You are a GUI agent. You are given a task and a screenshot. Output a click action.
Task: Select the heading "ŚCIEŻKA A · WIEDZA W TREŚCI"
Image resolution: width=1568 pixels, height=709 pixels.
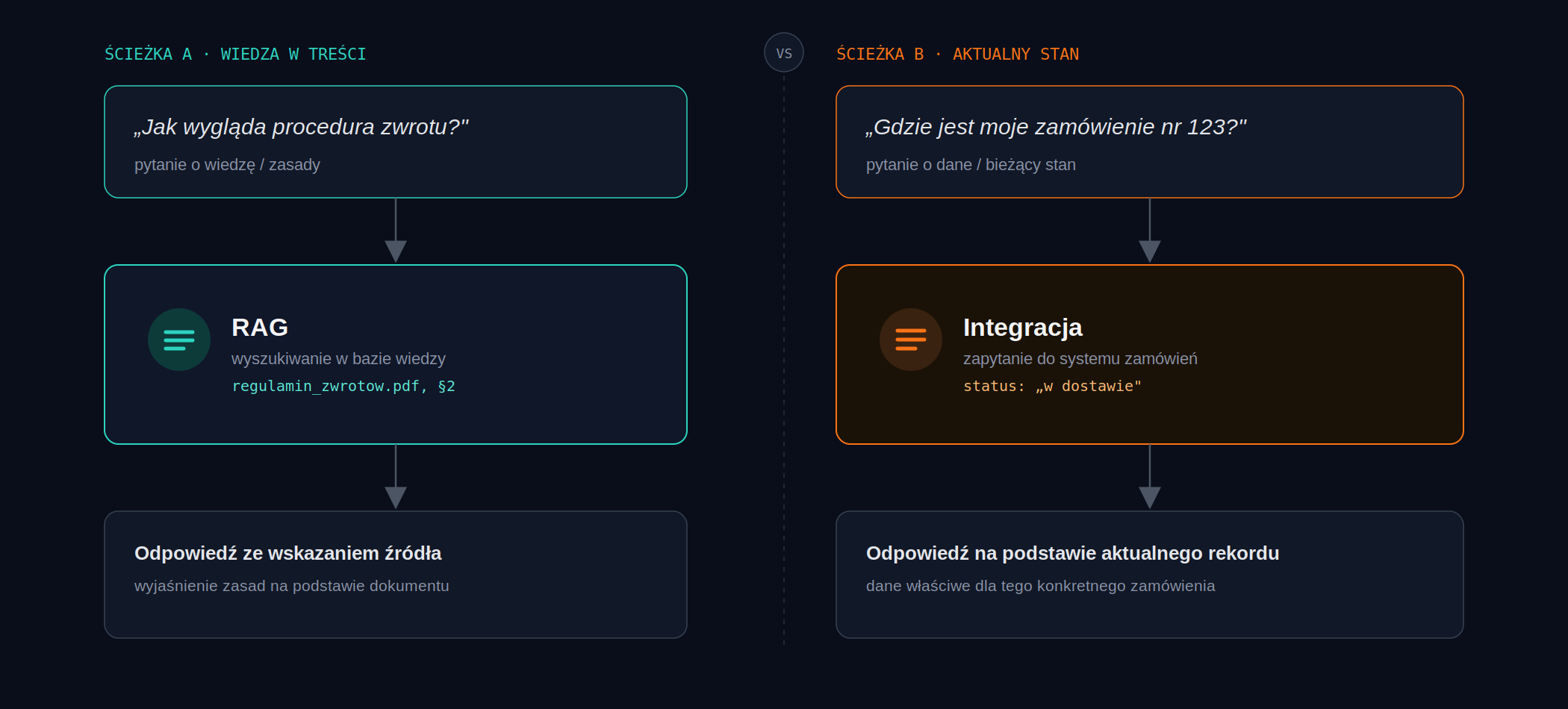click(235, 54)
